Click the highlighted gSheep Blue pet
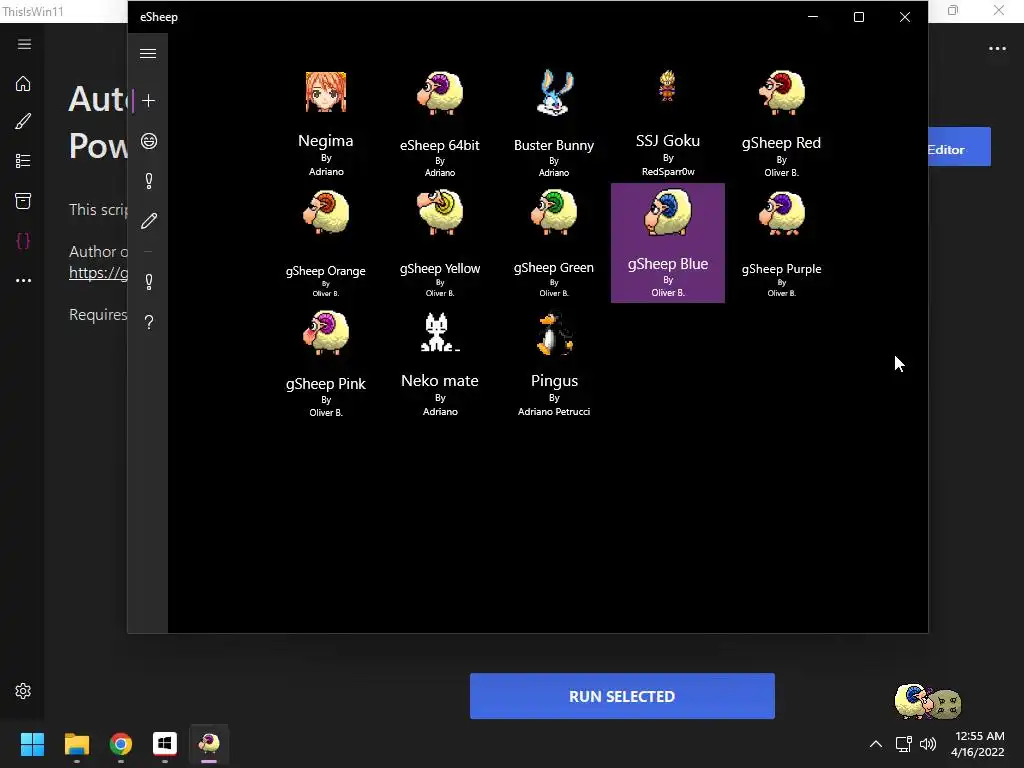The width and height of the screenshot is (1024, 768). 667,243
